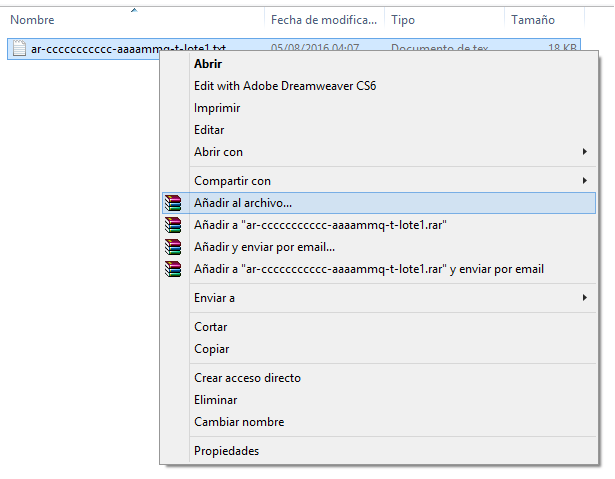The height and width of the screenshot is (479, 615).
Task: Select Cortar menu entry
Action: pyautogui.click(x=211, y=327)
